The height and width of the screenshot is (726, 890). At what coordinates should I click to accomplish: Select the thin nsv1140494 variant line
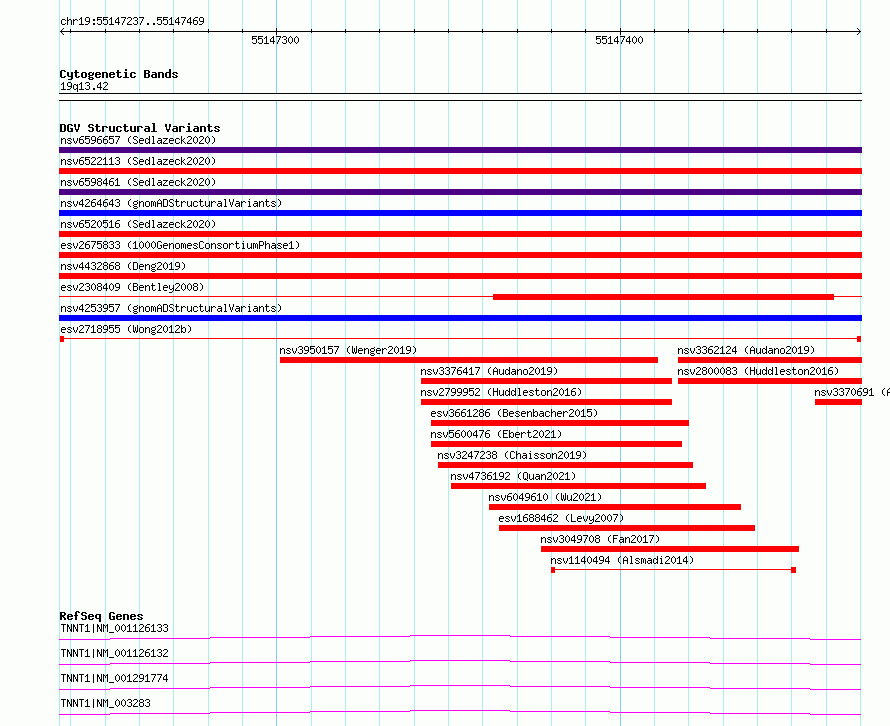pos(673,570)
